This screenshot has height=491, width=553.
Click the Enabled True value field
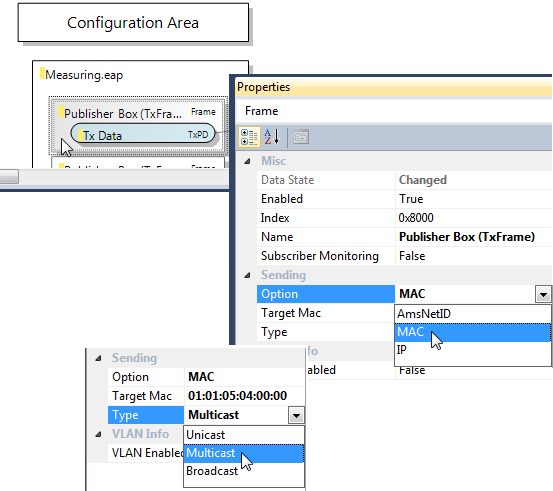(x=474, y=199)
